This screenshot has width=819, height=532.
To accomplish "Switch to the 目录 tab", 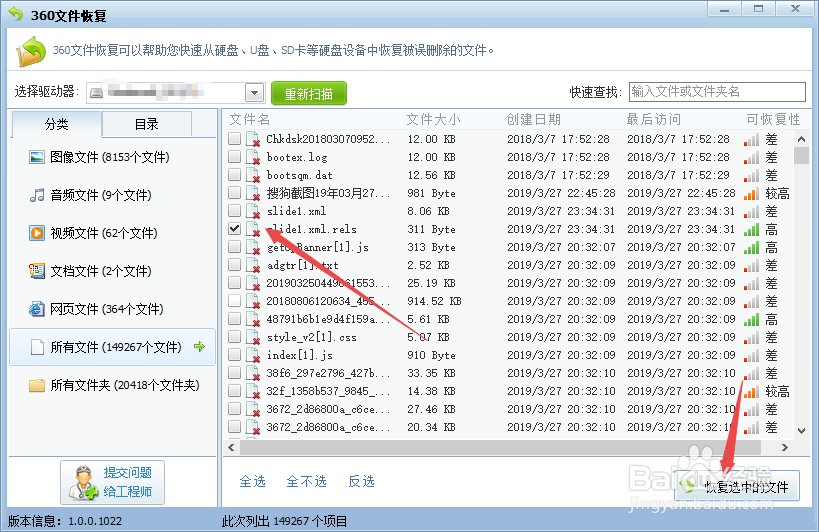I will pos(147,124).
